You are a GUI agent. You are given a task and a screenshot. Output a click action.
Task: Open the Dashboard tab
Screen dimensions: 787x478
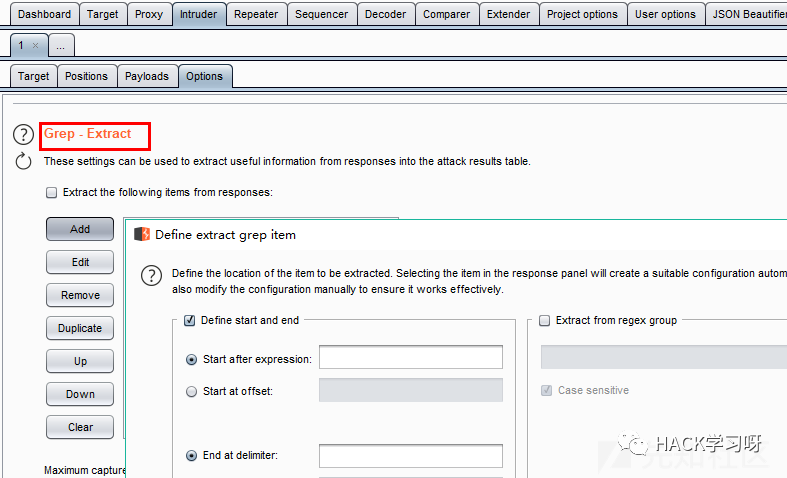click(x=44, y=15)
